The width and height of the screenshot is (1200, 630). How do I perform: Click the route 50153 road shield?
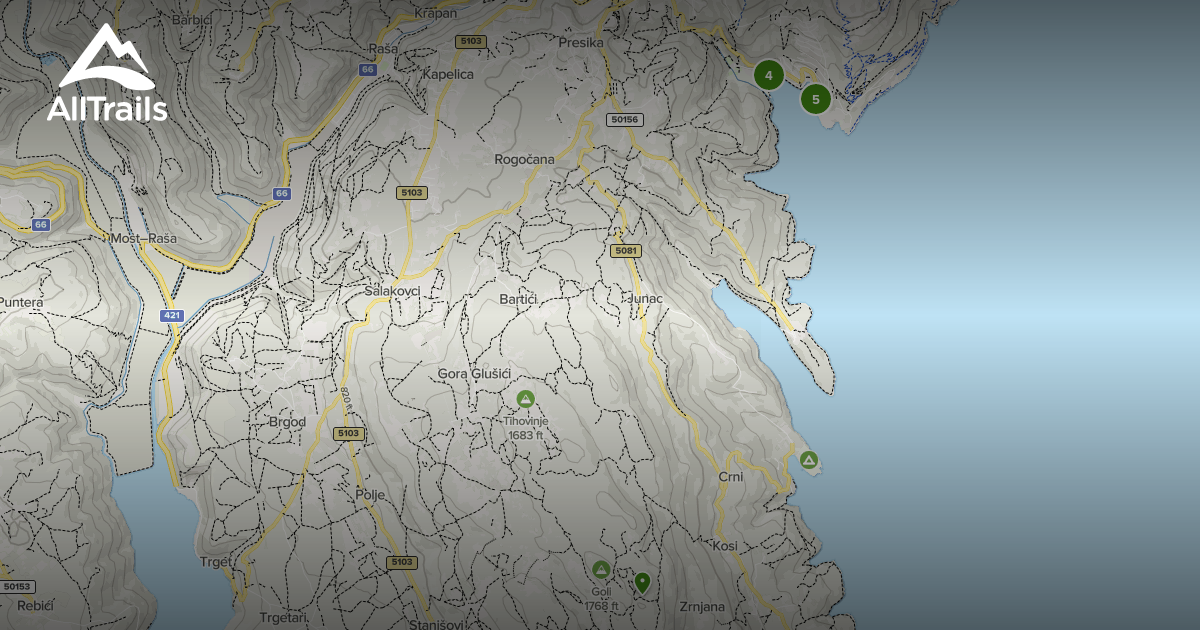click(17, 586)
